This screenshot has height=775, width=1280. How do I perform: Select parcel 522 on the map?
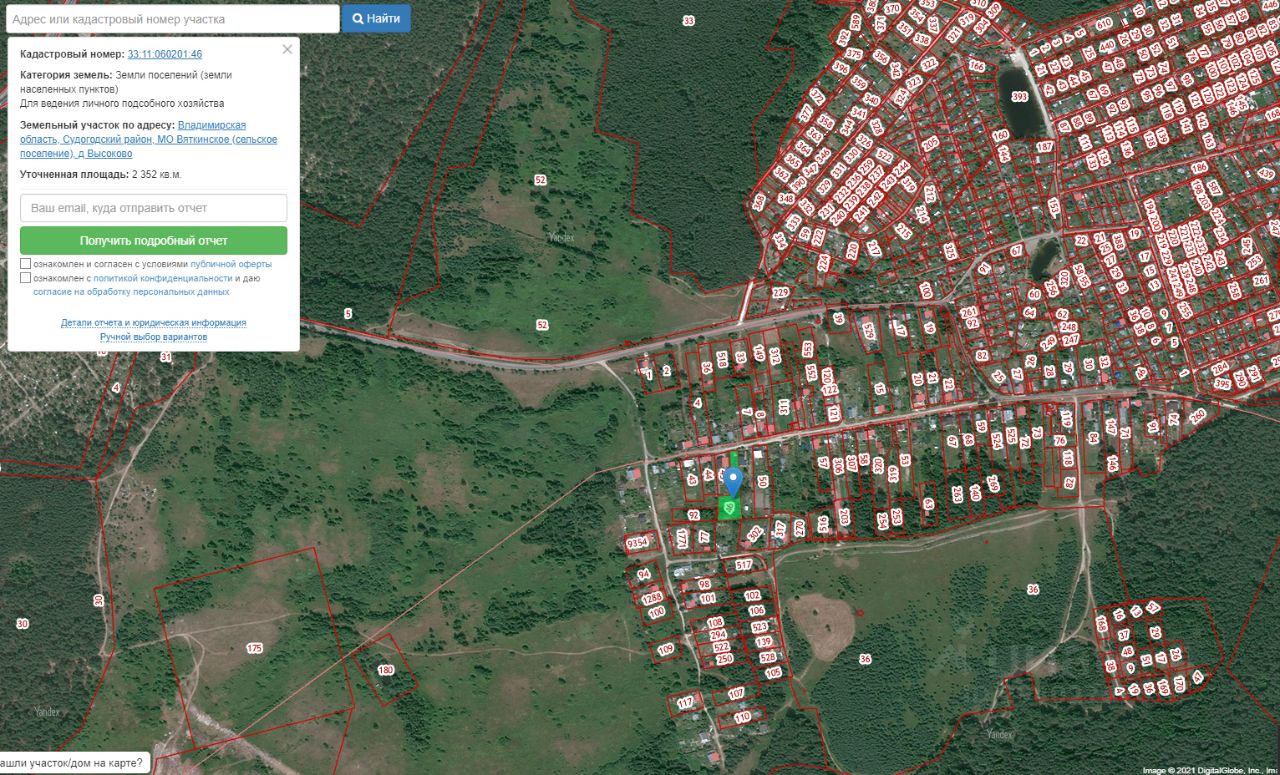[x=721, y=647]
